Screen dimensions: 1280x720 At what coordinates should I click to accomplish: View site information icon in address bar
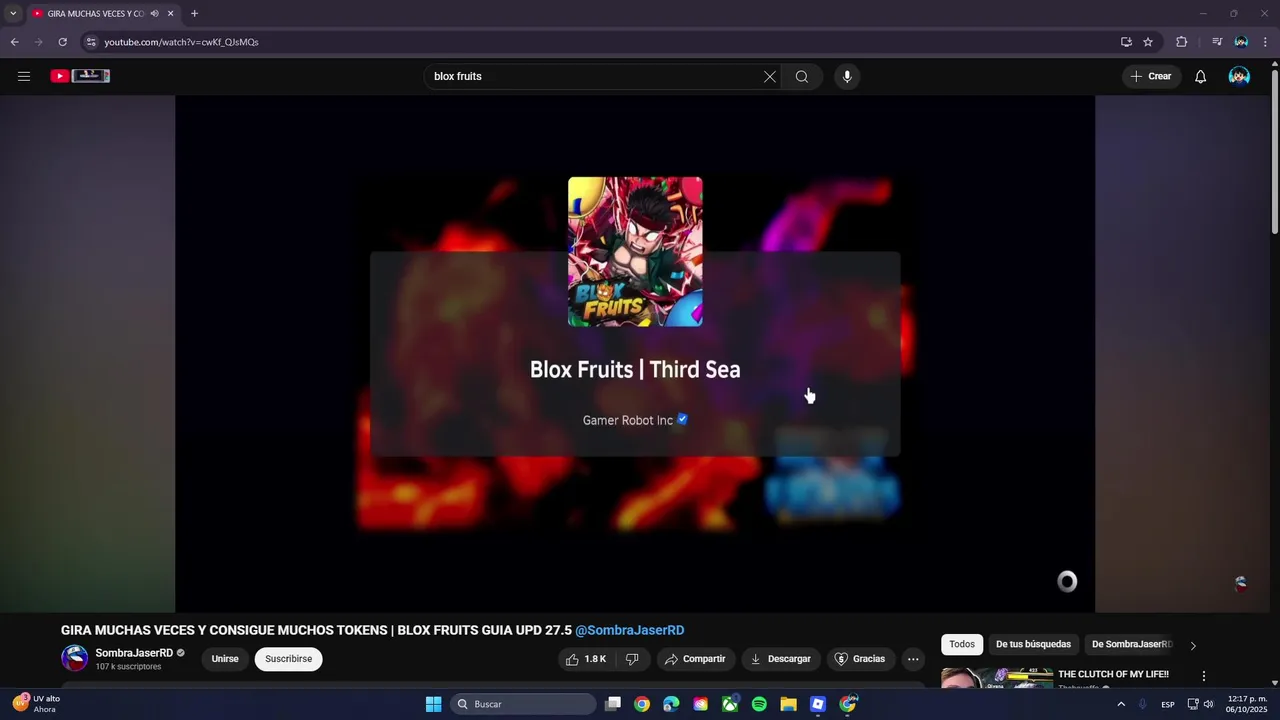point(91,42)
